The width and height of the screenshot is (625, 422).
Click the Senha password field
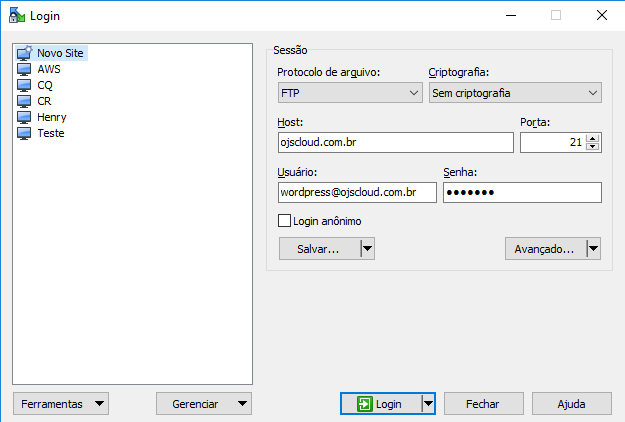pos(522,192)
